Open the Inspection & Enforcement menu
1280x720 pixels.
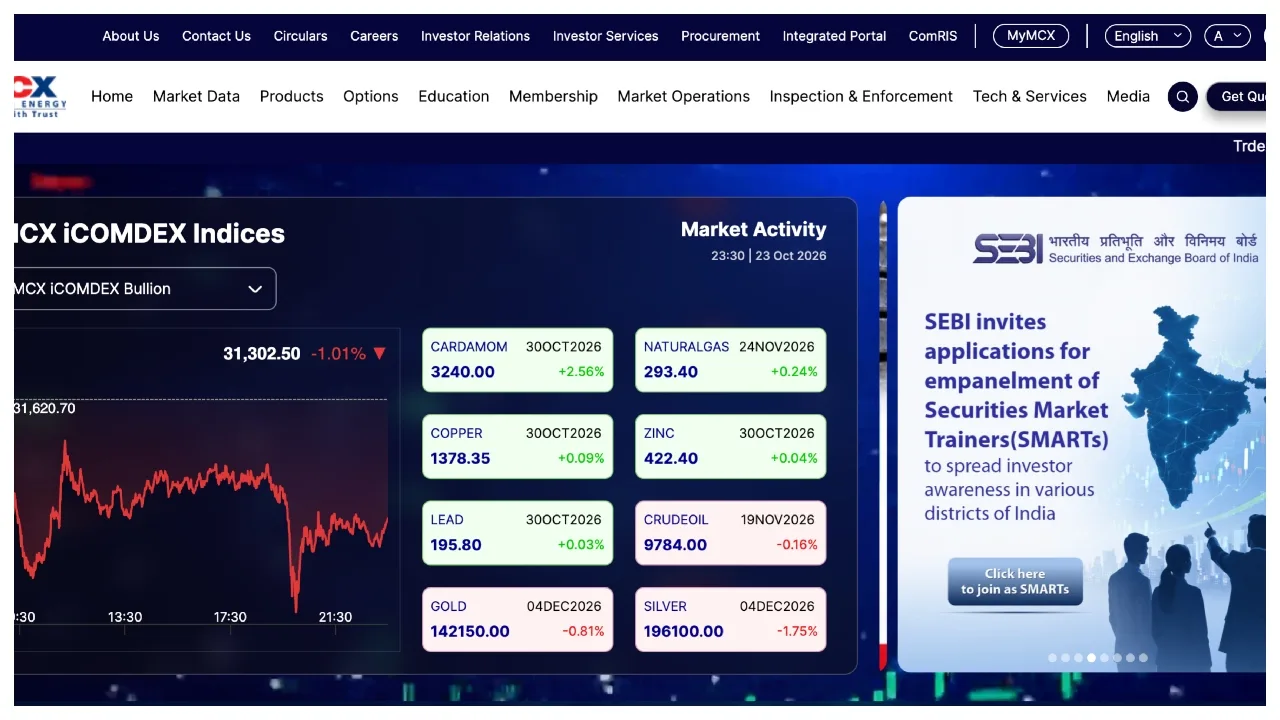pyautogui.click(x=861, y=97)
